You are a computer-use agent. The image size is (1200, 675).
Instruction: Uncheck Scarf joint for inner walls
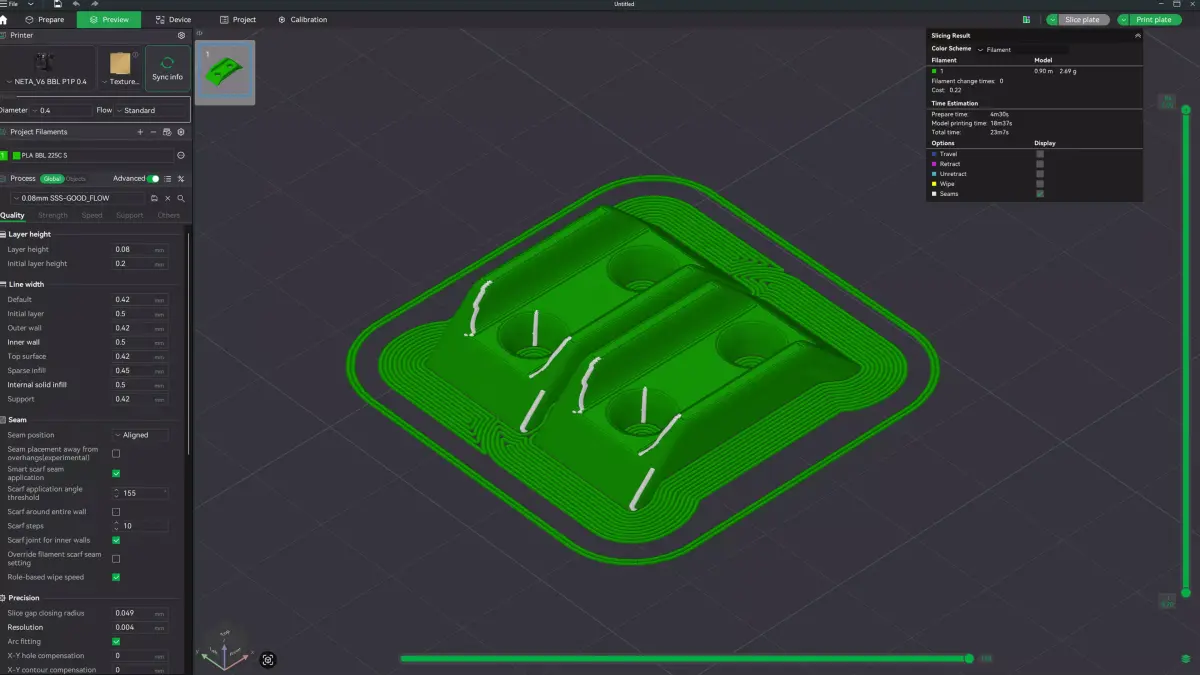click(116, 540)
